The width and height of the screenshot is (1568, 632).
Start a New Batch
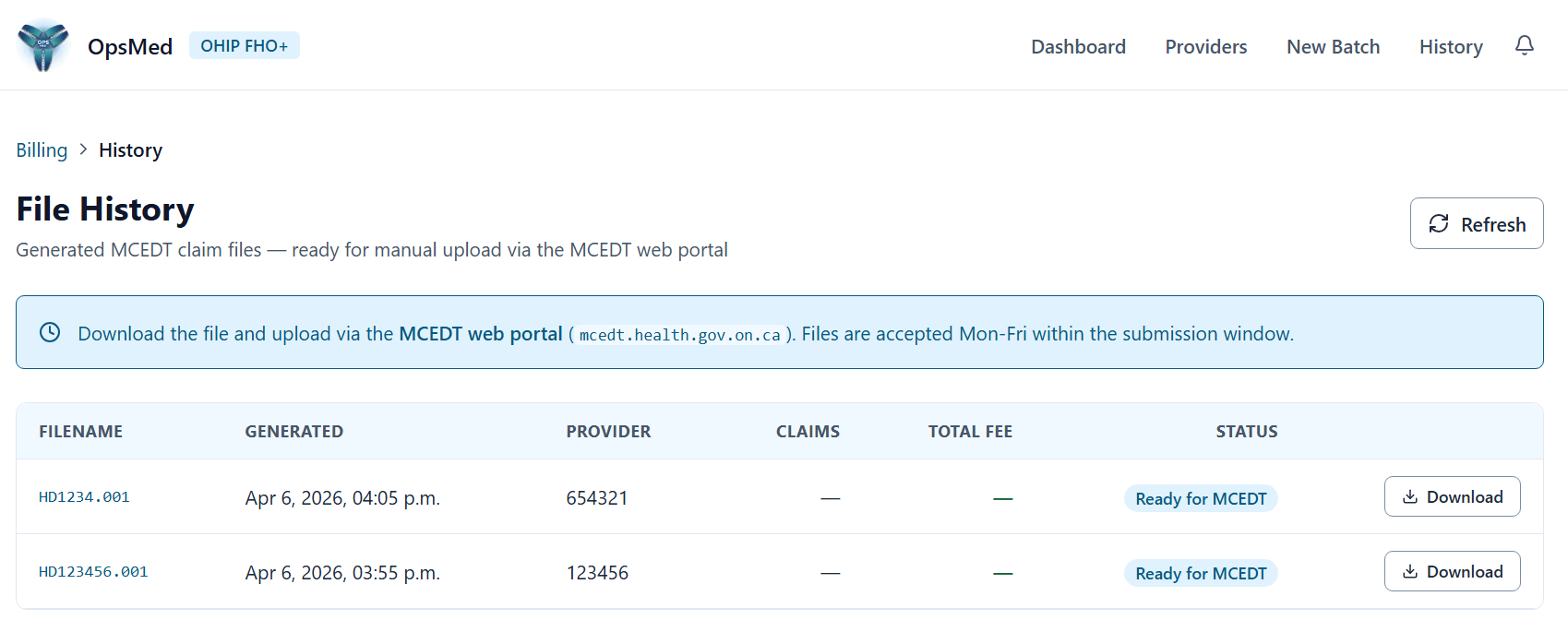[x=1333, y=46]
